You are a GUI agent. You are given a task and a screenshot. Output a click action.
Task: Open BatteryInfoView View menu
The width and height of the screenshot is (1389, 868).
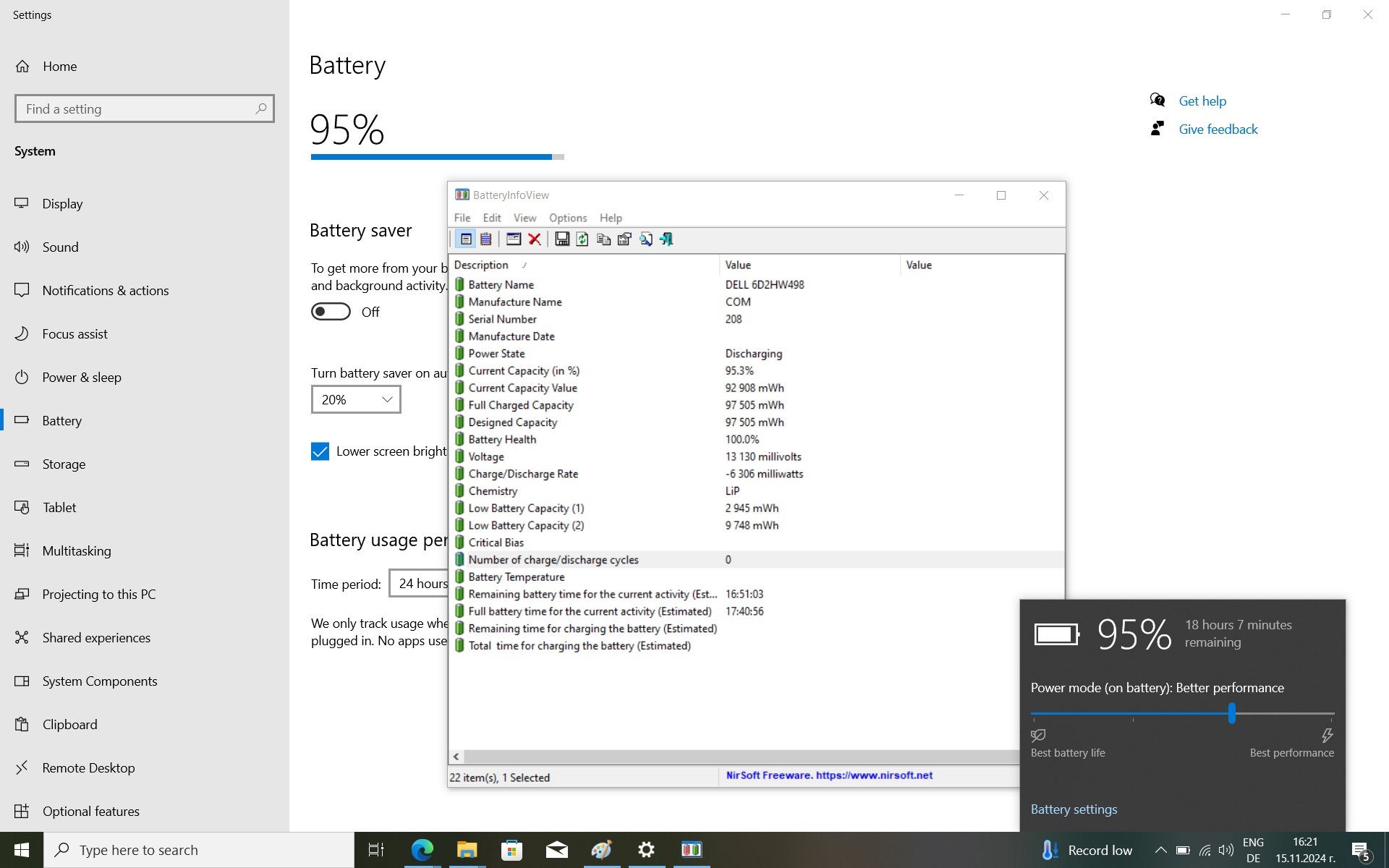click(x=525, y=218)
